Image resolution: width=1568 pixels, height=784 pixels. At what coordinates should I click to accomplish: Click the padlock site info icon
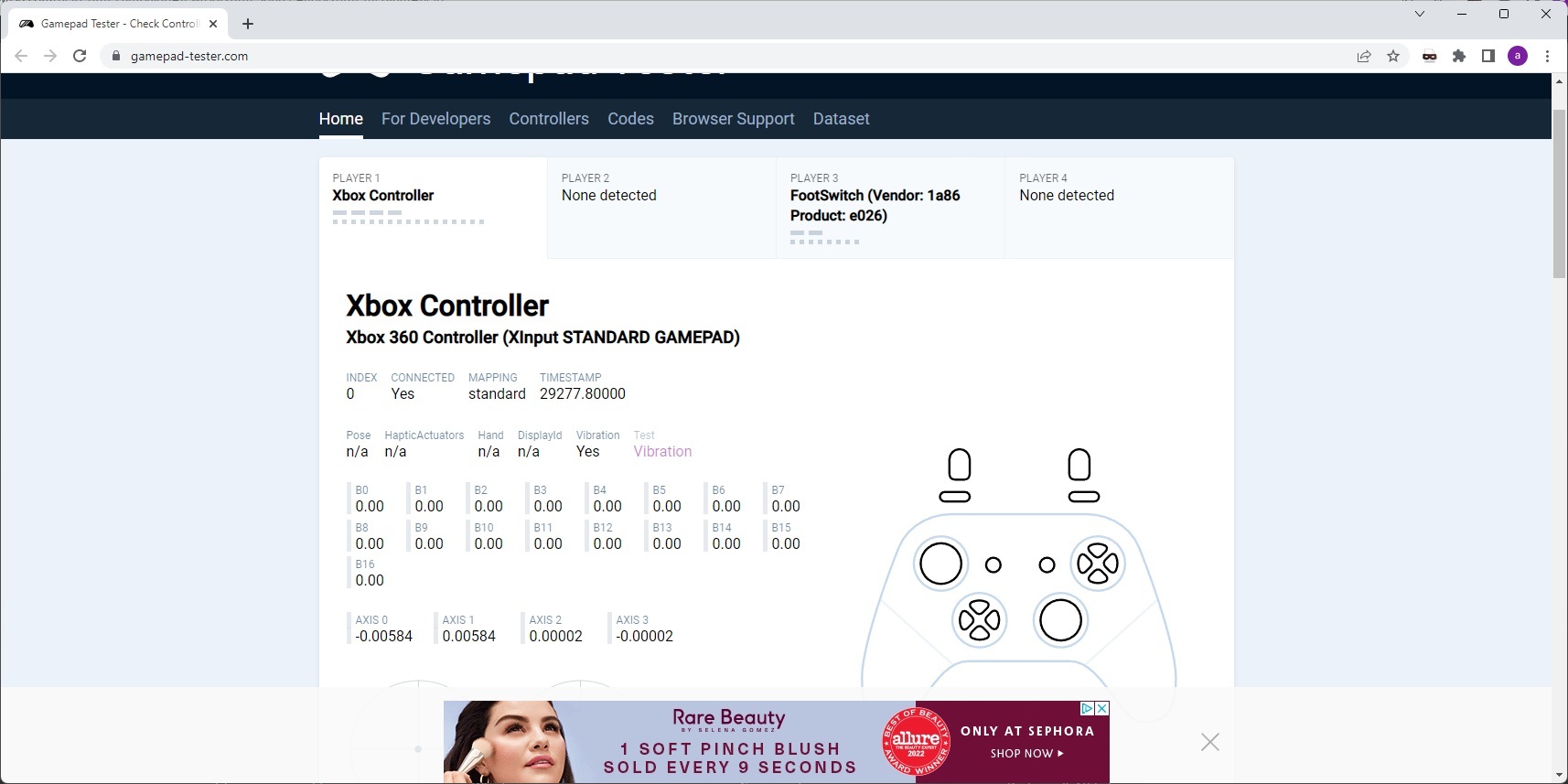(115, 56)
